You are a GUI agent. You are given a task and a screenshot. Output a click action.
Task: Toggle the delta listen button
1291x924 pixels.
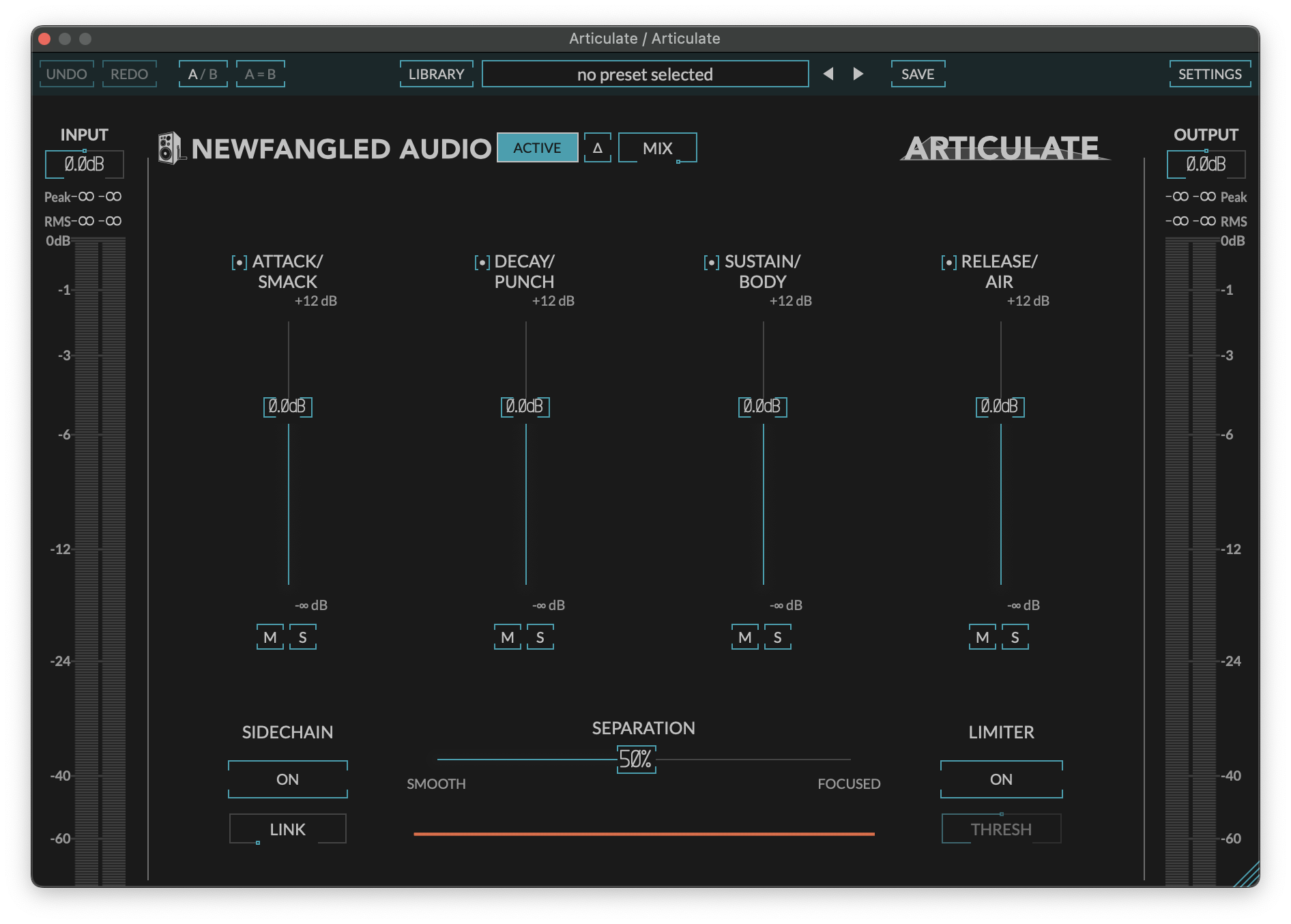click(597, 148)
